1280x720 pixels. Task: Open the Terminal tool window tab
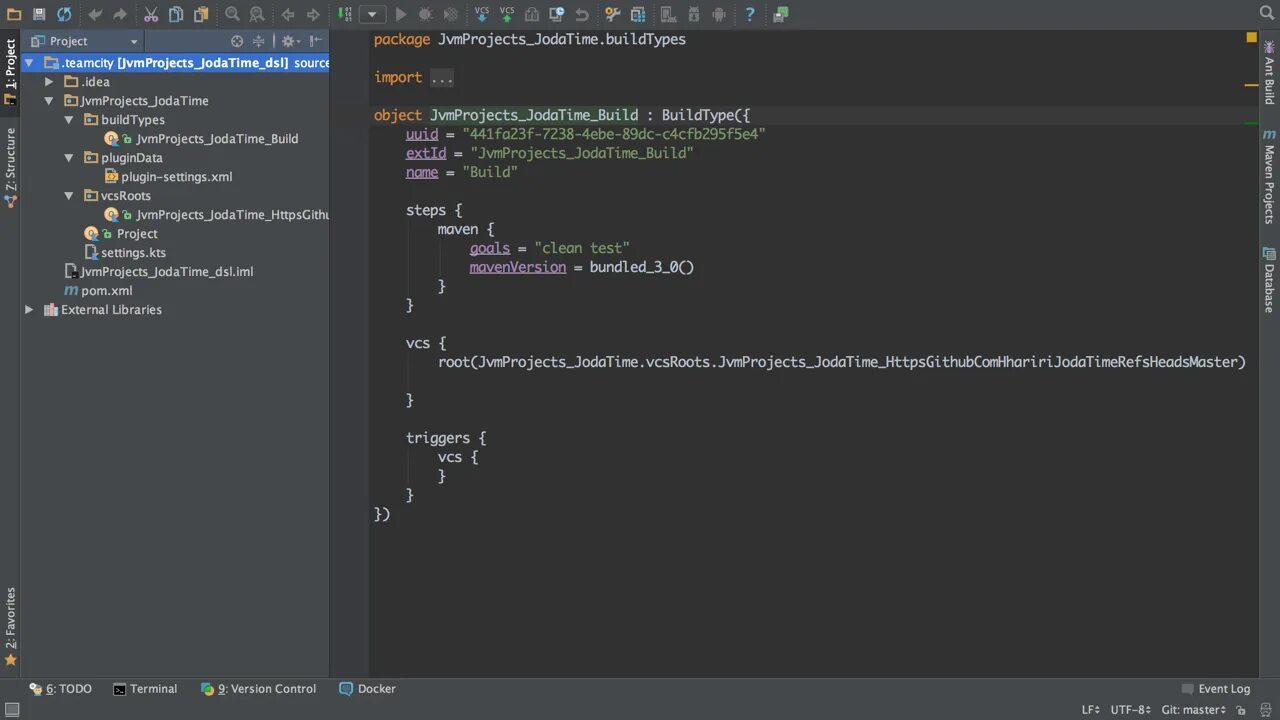click(x=145, y=689)
